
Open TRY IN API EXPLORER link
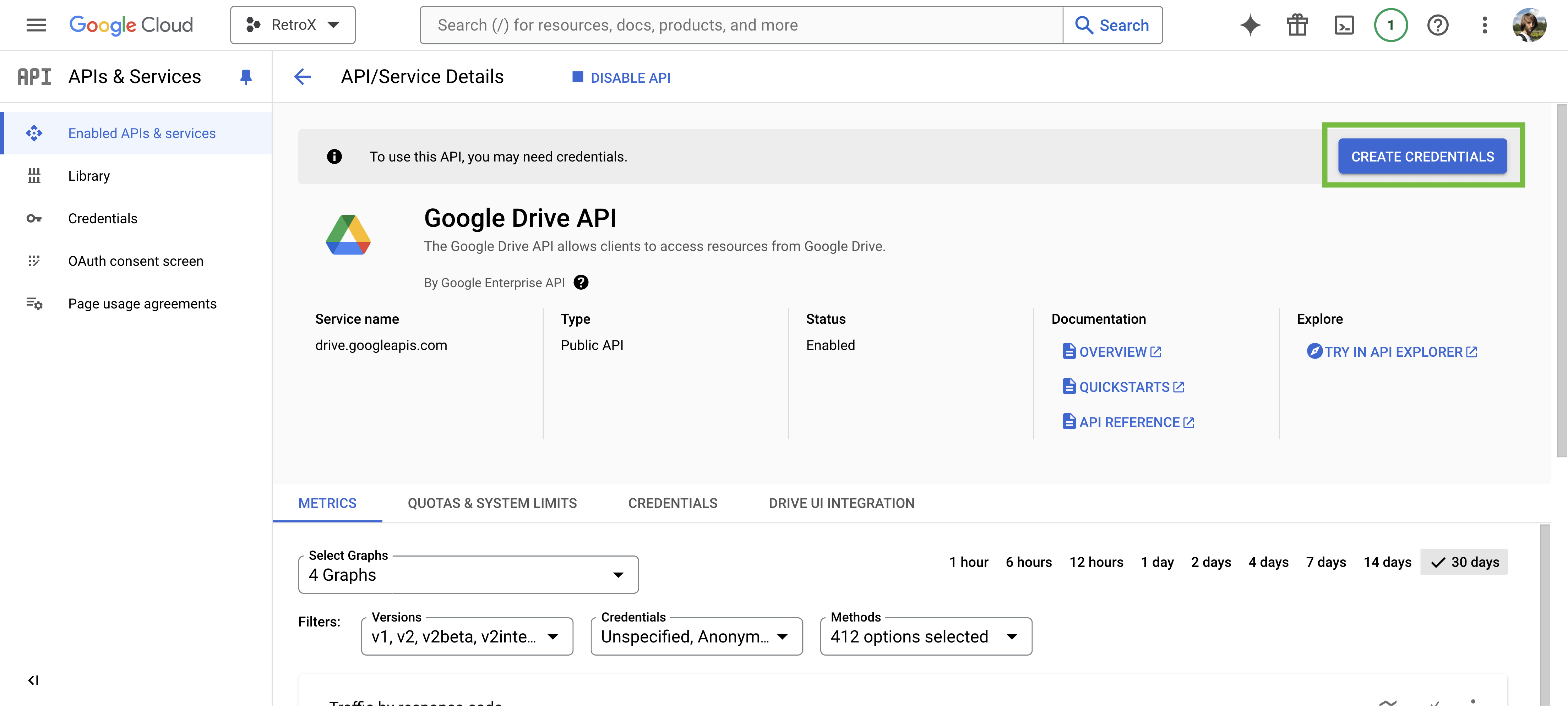pos(1392,352)
